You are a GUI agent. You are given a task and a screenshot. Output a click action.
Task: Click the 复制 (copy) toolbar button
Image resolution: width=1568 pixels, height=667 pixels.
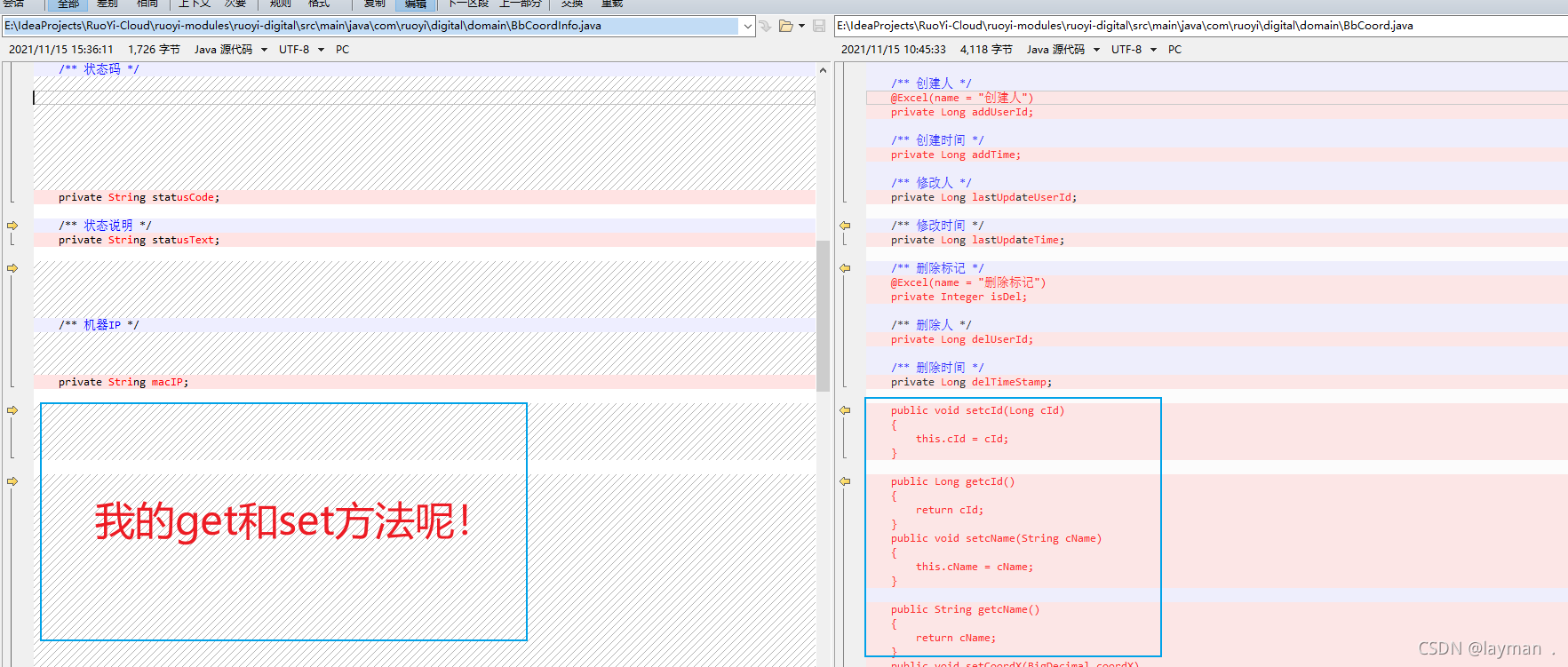pyautogui.click(x=375, y=4)
